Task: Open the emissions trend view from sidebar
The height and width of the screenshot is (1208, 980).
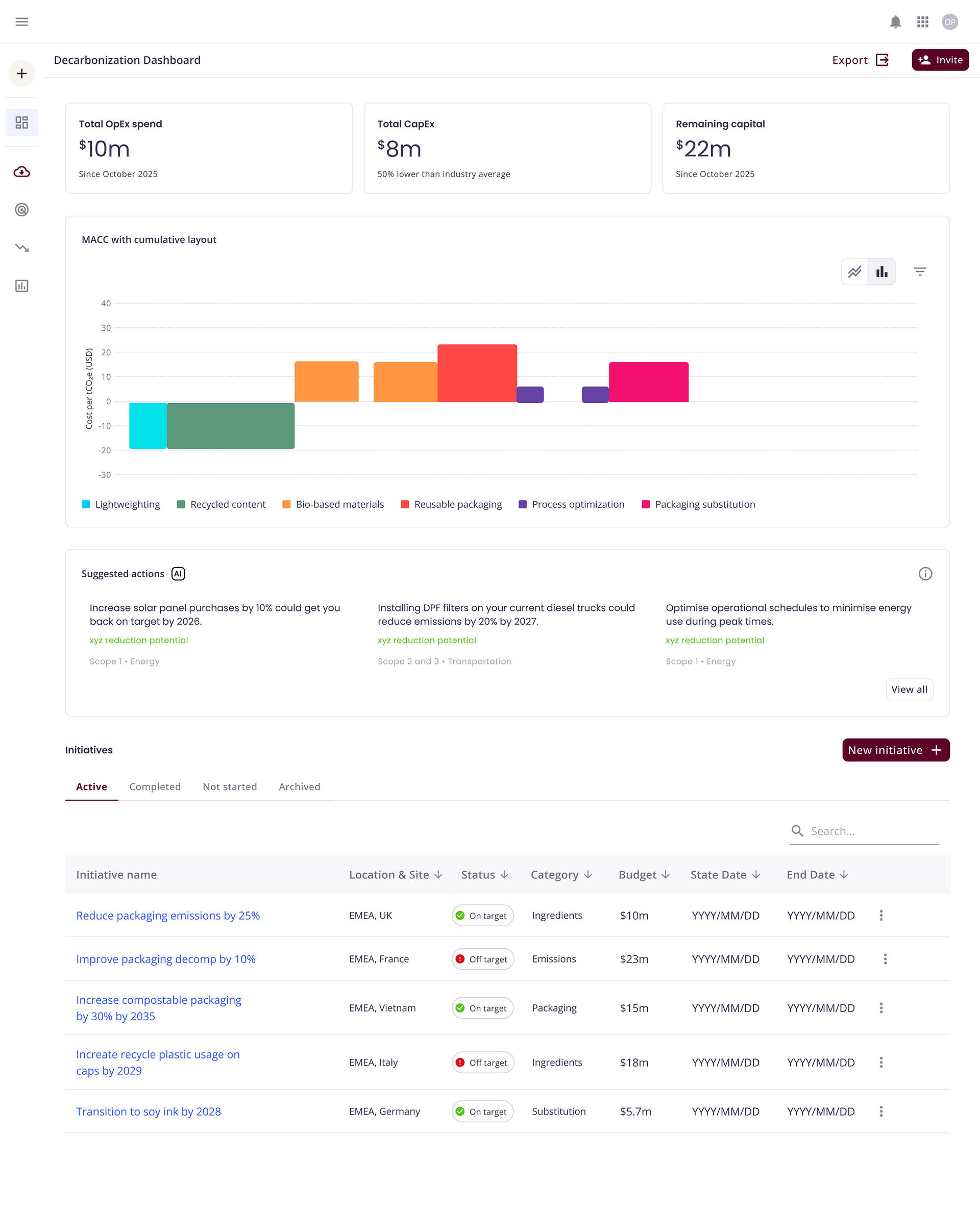Action: [21, 248]
